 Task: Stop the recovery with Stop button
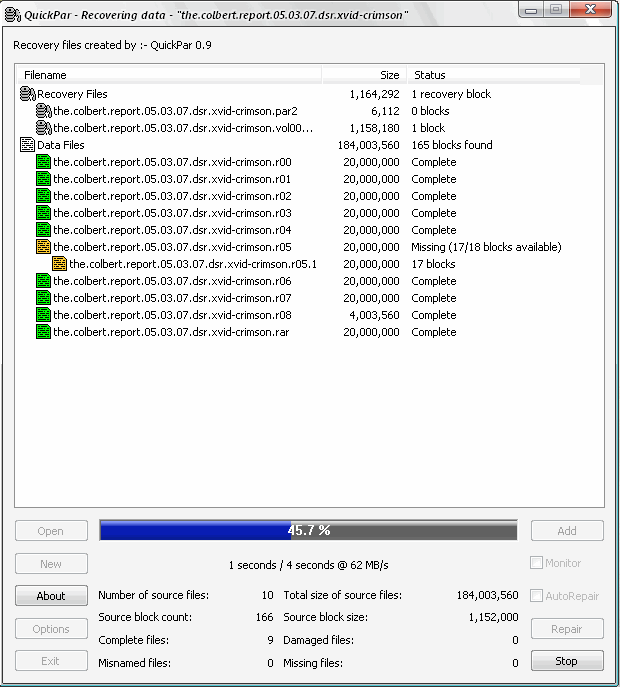point(567,661)
